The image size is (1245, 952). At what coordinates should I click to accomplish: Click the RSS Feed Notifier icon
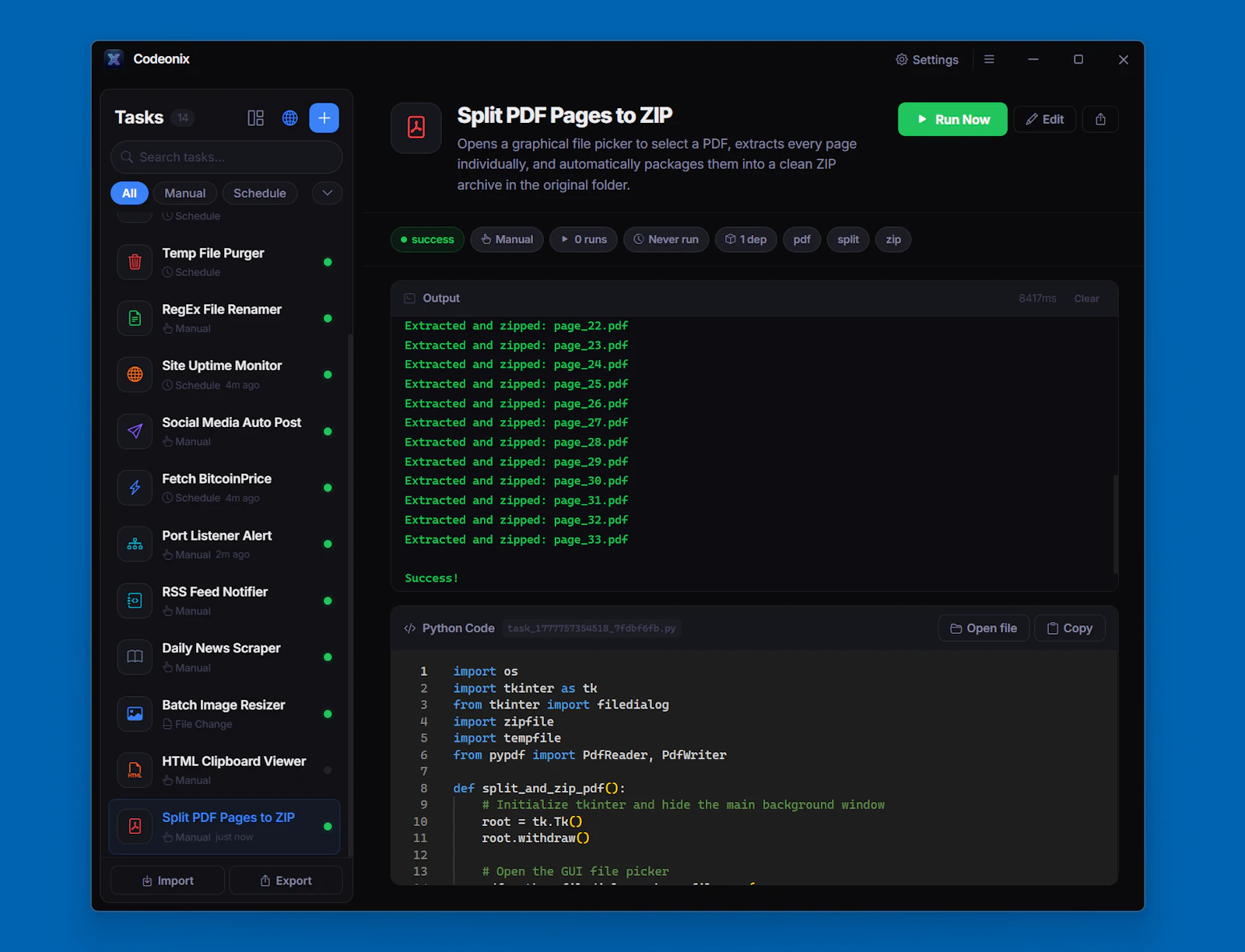(x=135, y=600)
